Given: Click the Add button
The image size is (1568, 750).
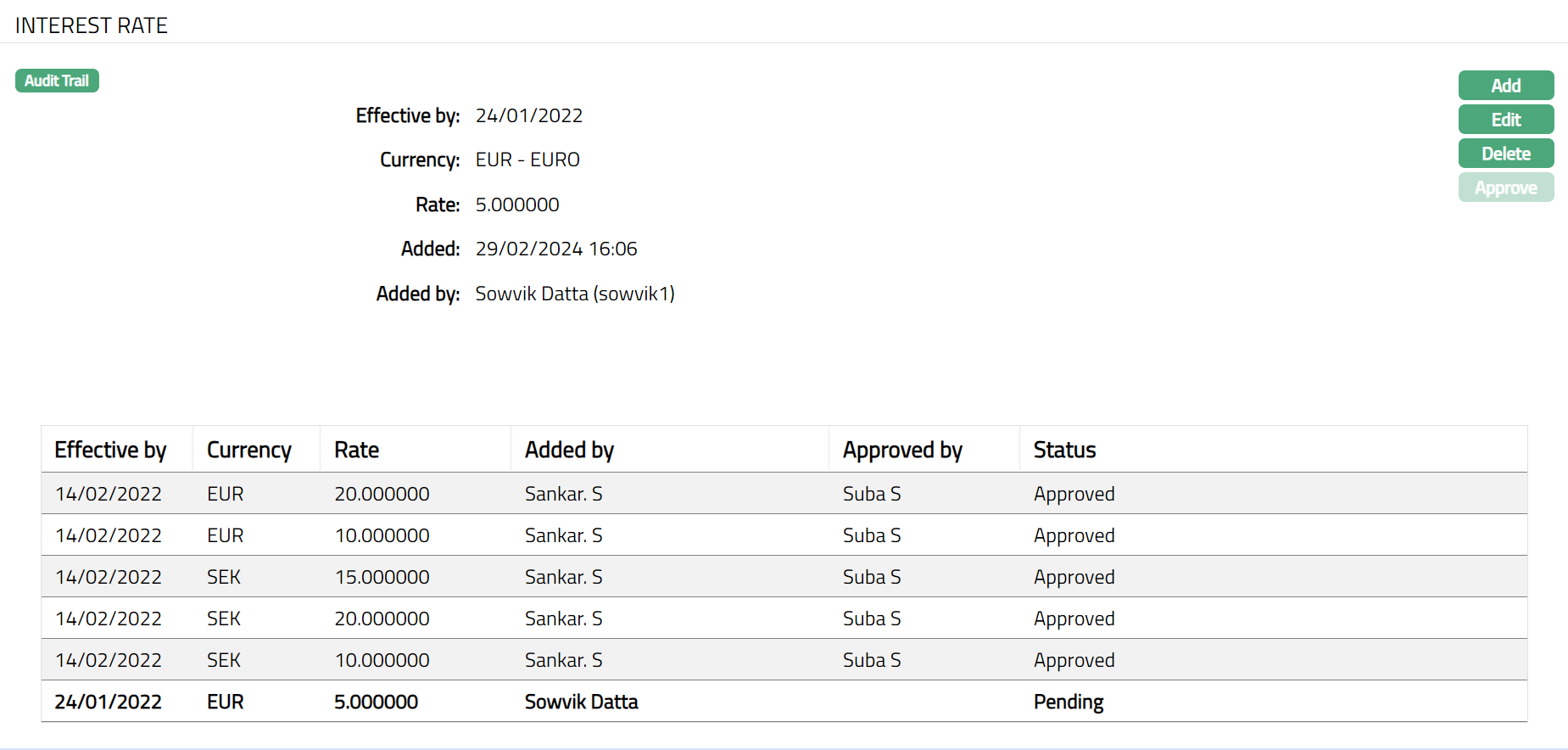Looking at the screenshot, I should [1505, 86].
